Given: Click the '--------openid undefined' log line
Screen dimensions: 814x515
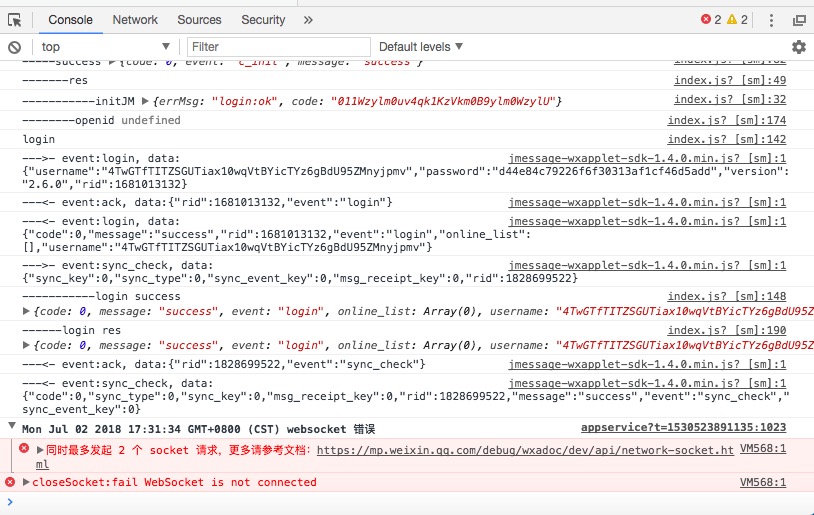Looking at the screenshot, I should point(101,120).
